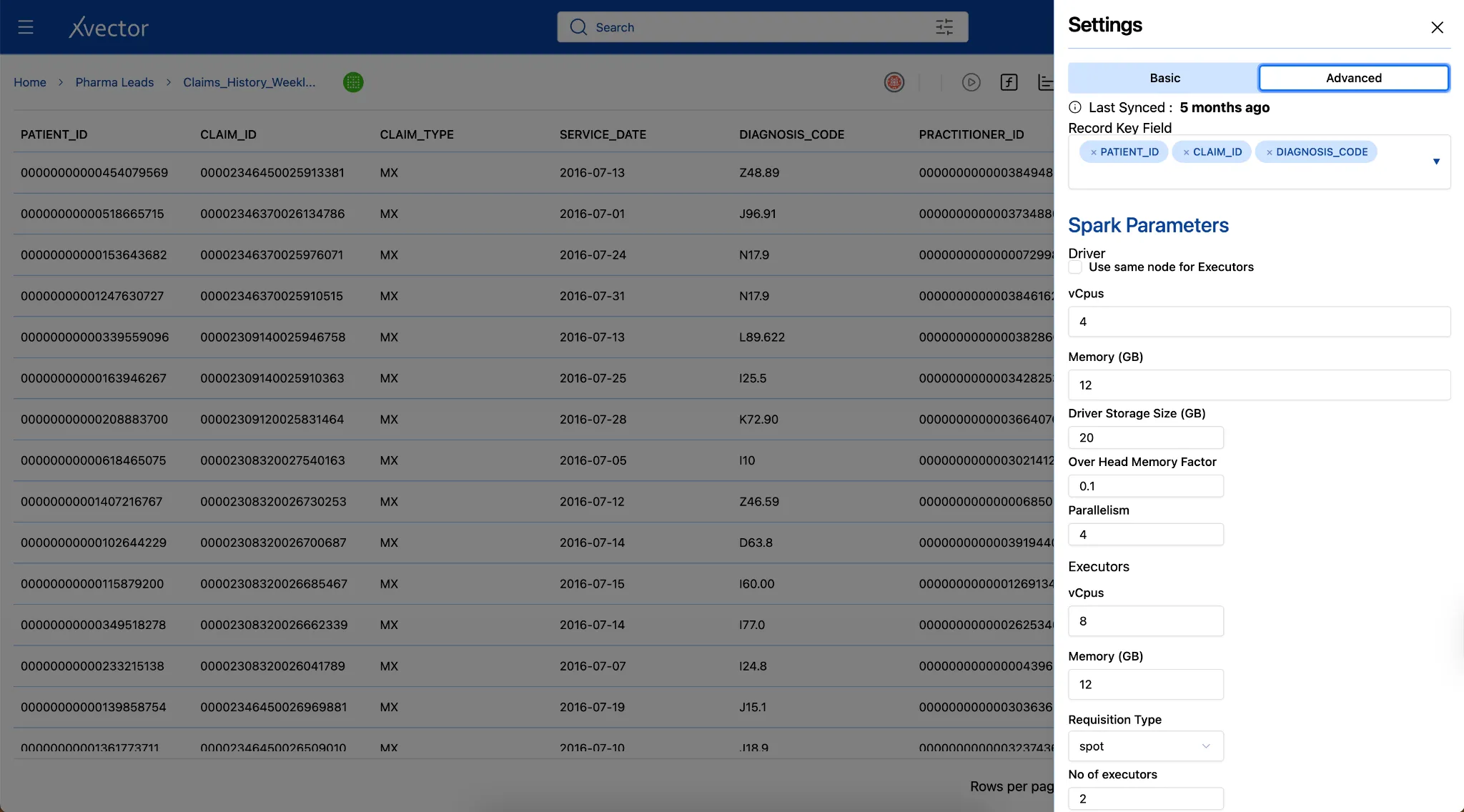
Task: Click the Spark Parameters heading
Action: click(1148, 225)
